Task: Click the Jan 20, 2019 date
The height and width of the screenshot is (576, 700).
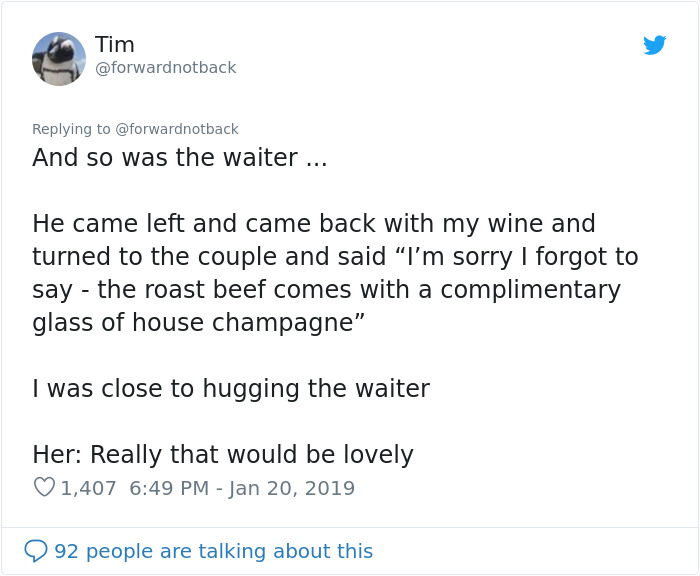Action: coord(292,488)
